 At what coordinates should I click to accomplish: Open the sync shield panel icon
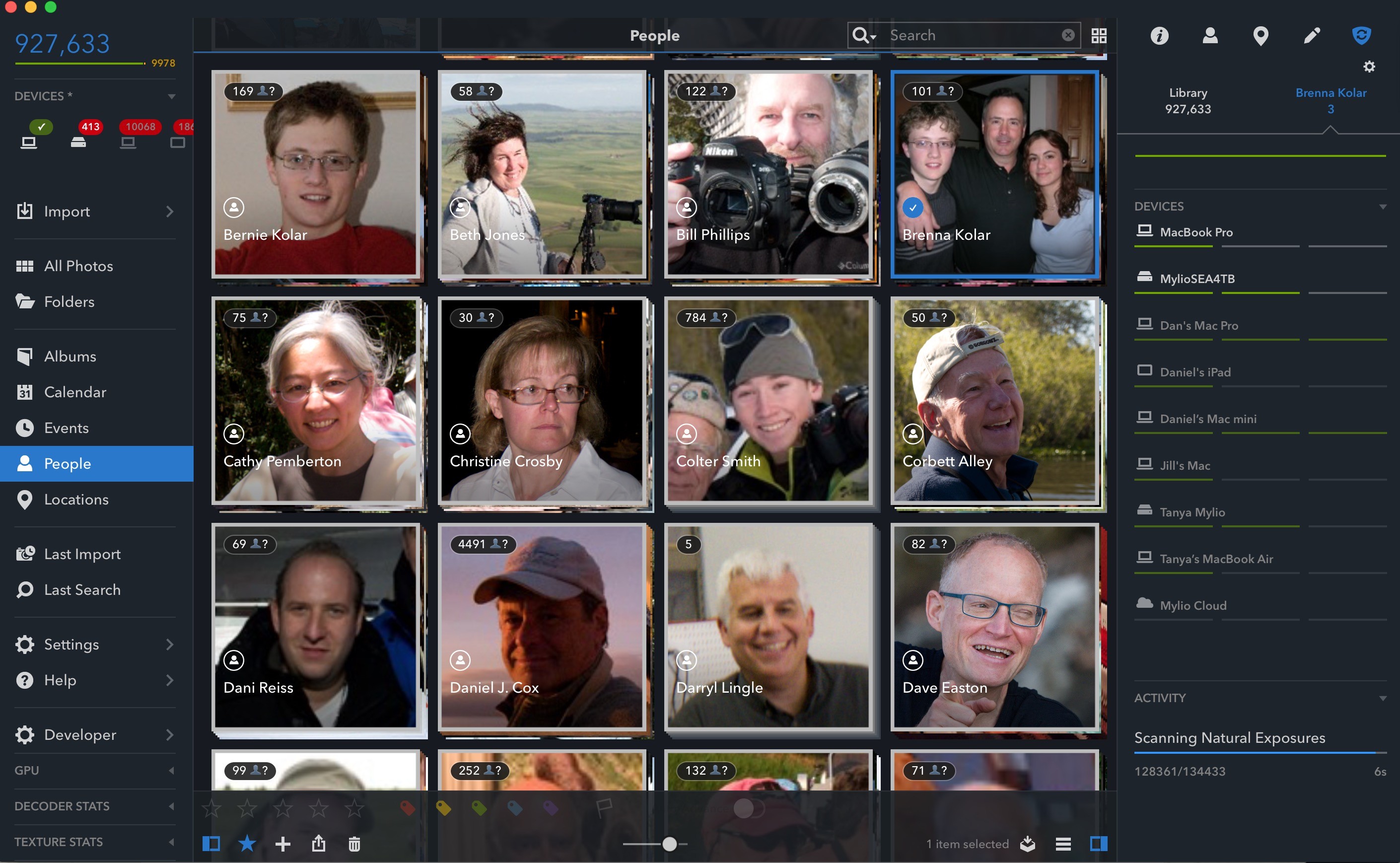pyautogui.click(x=1362, y=35)
